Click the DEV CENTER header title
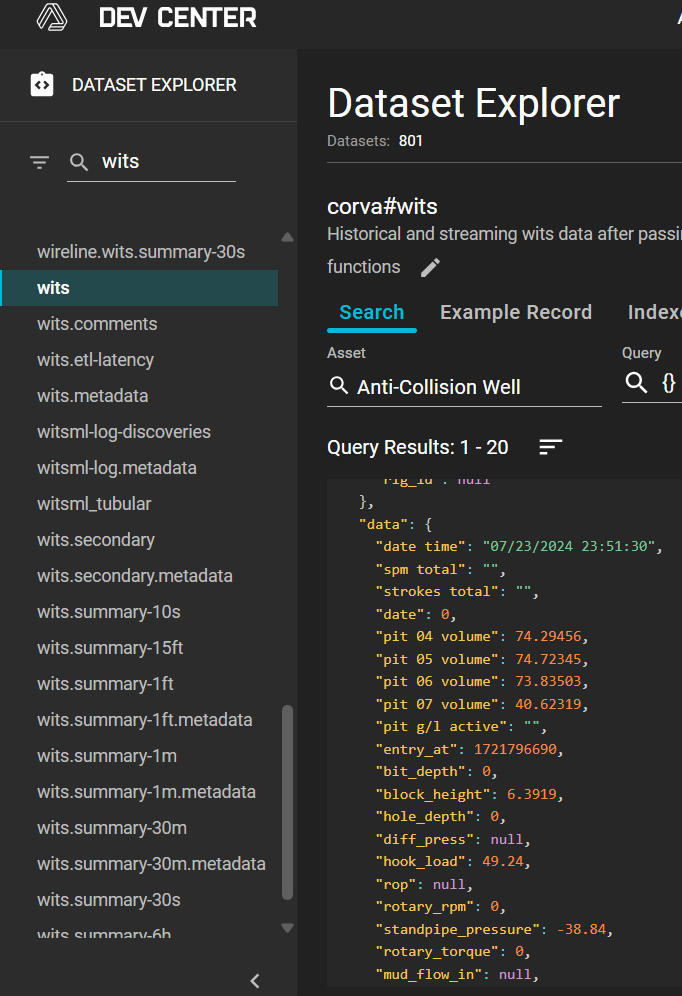 point(178,18)
